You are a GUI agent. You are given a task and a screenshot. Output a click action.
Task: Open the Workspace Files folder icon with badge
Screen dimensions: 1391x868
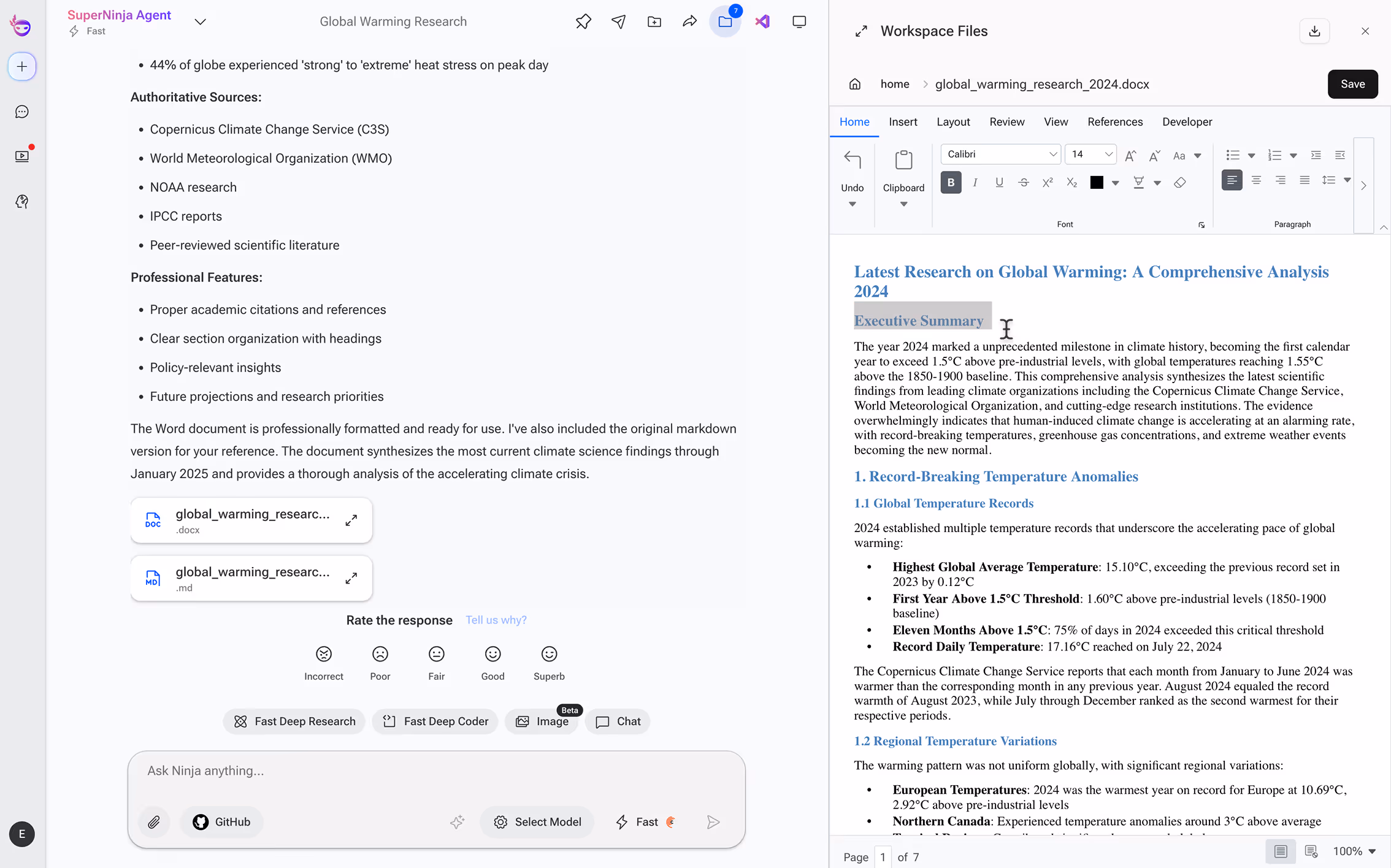[x=726, y=21]
